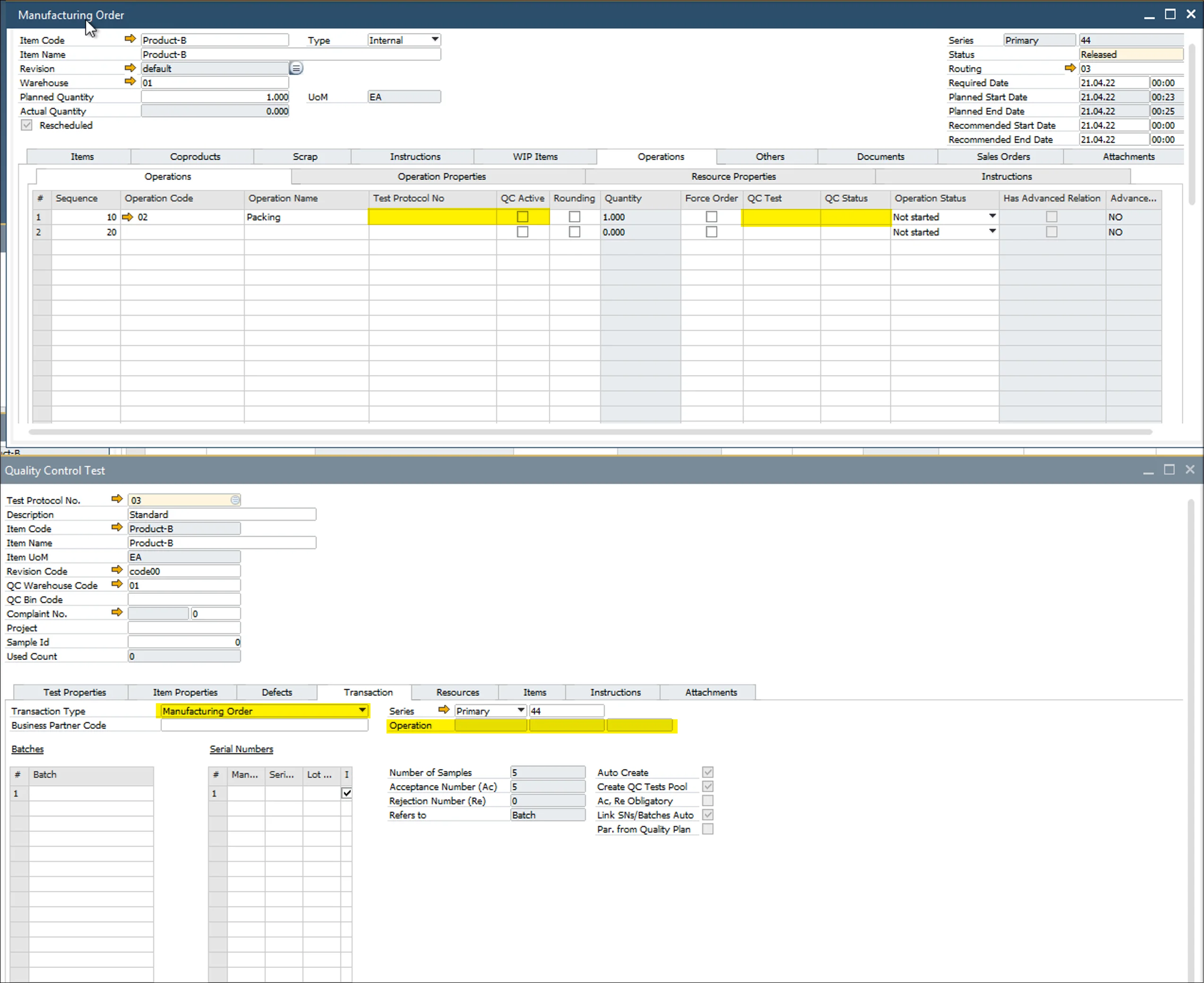The image size is (1204, 983).
Task: Click the Series link arrow in Transaction tab
Action: [444, 709]
